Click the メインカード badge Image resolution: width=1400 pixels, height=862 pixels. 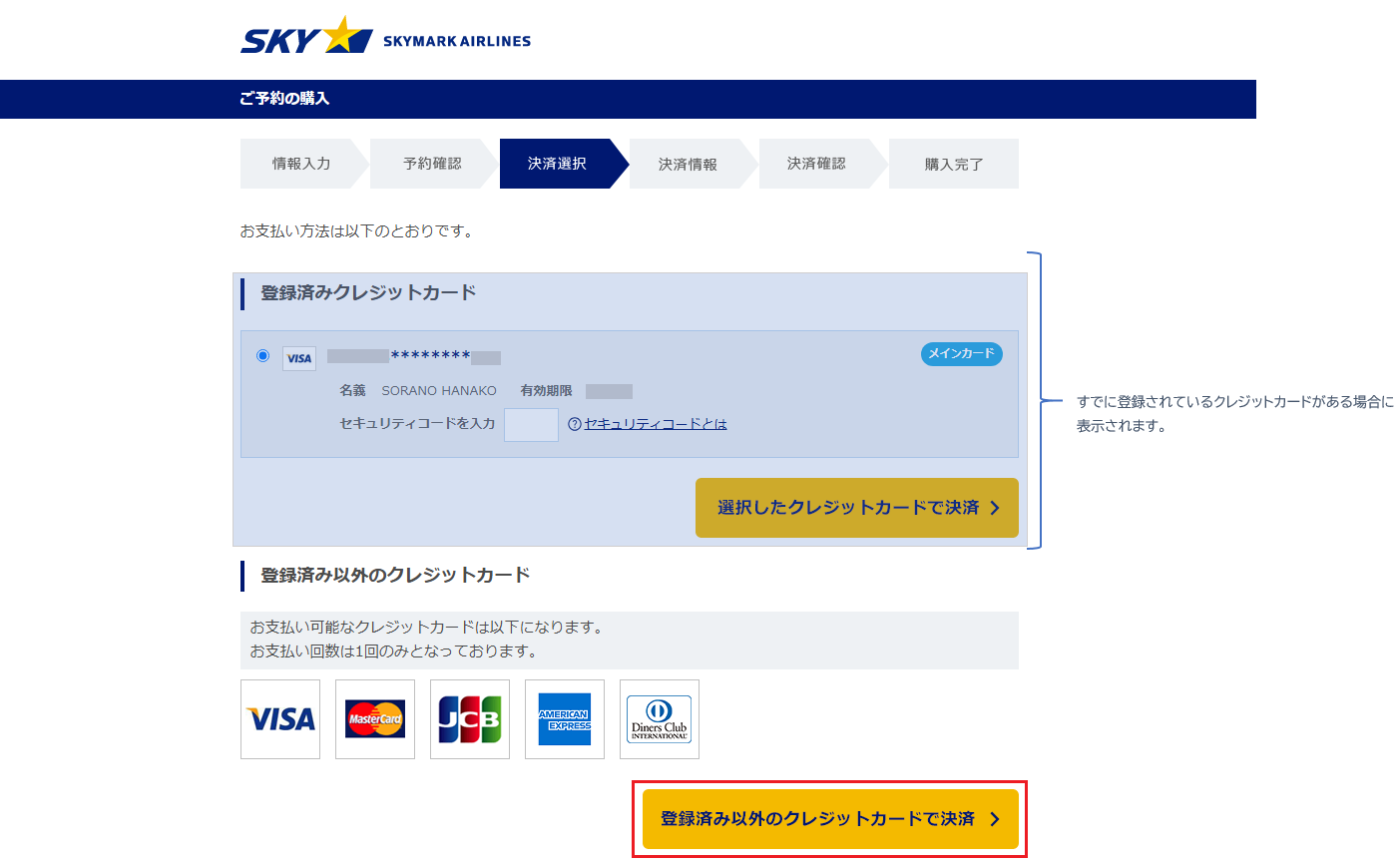961,353
